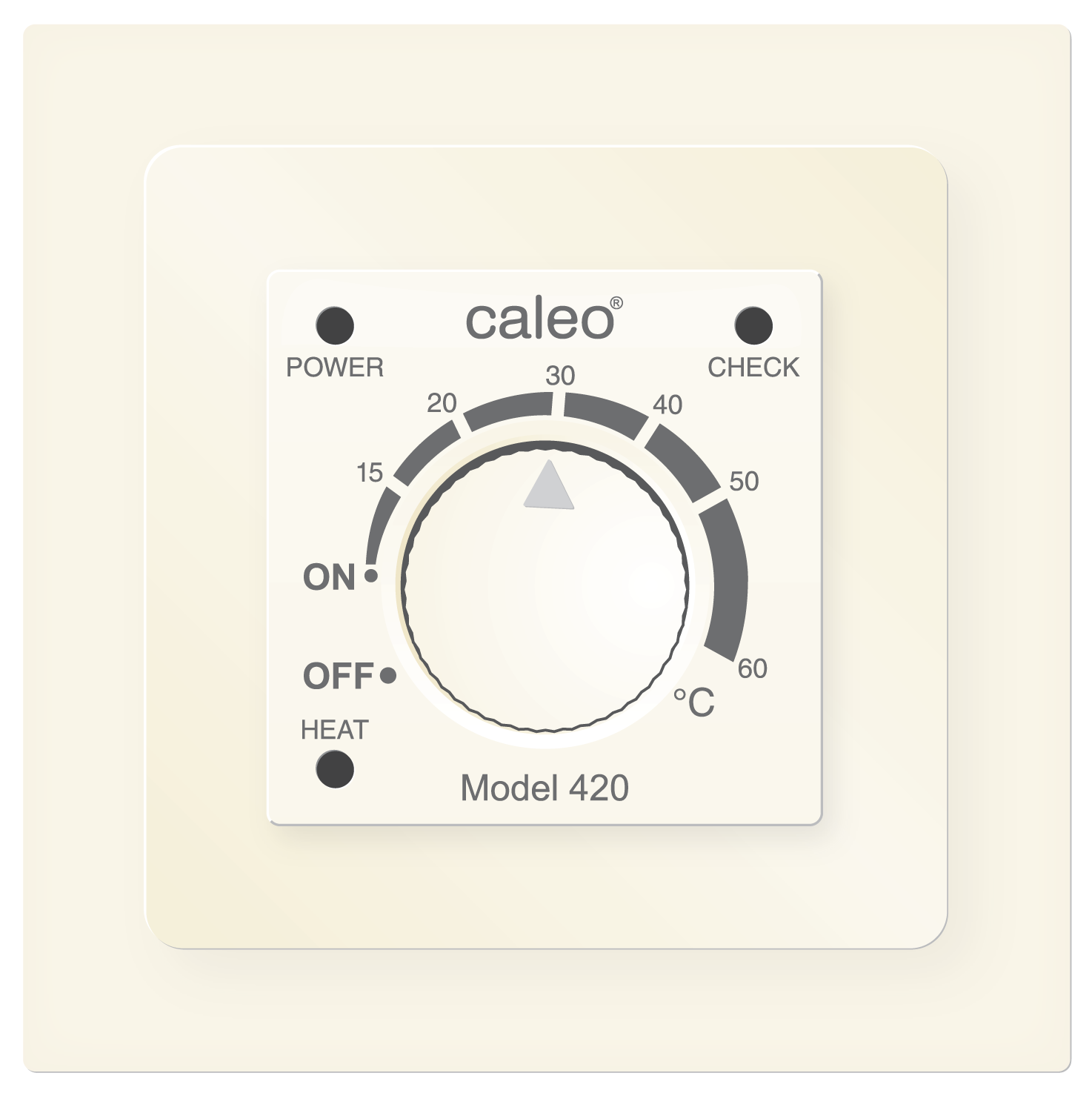
Task: Click the °C temperature unit symbol
Action: tap(693, 702)
